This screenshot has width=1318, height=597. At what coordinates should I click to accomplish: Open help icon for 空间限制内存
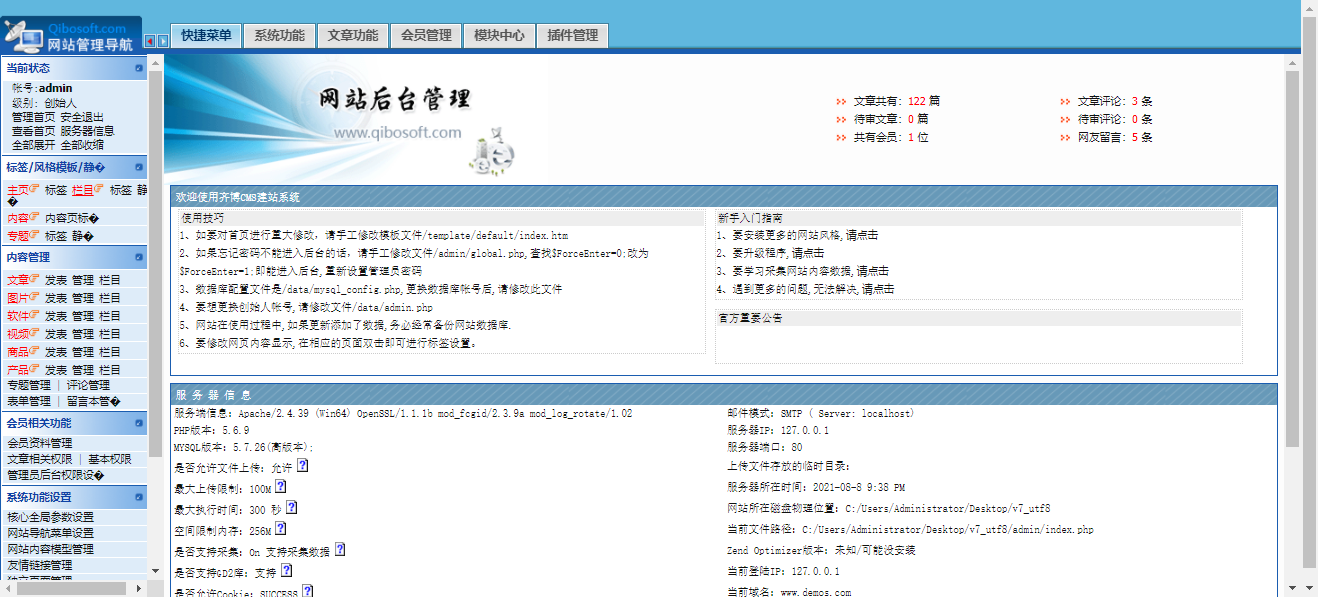coord(281,529)
